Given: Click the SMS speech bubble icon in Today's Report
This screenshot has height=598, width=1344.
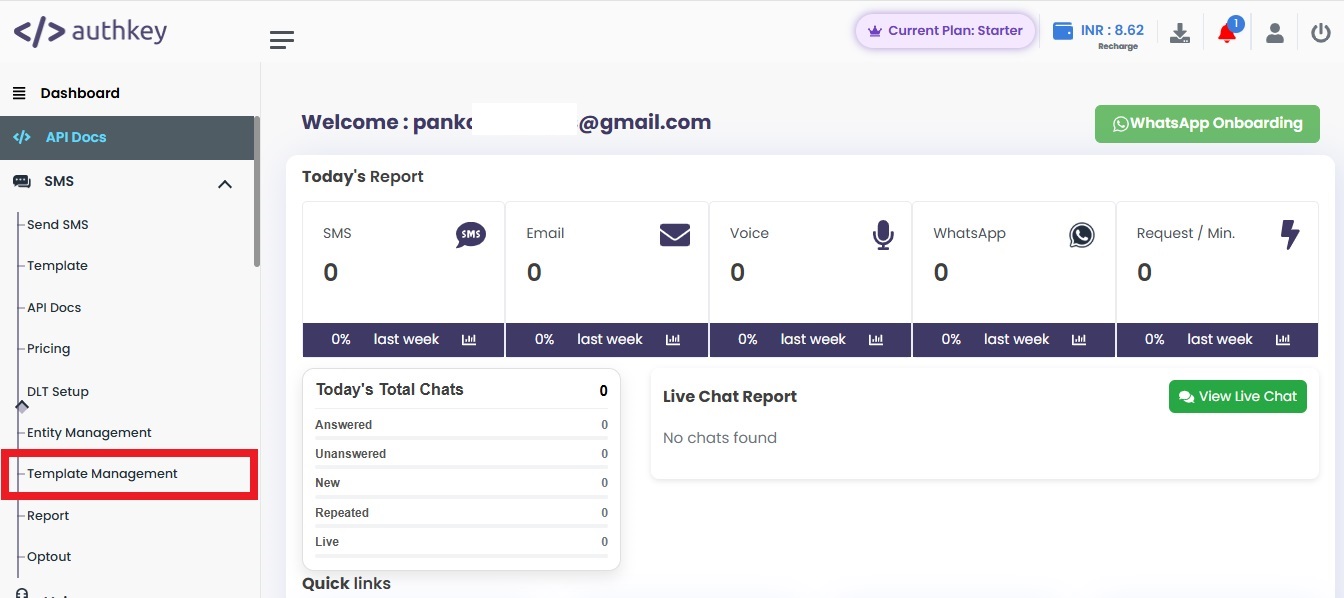Looking at the screenshot, I should (x=471, y=235).
